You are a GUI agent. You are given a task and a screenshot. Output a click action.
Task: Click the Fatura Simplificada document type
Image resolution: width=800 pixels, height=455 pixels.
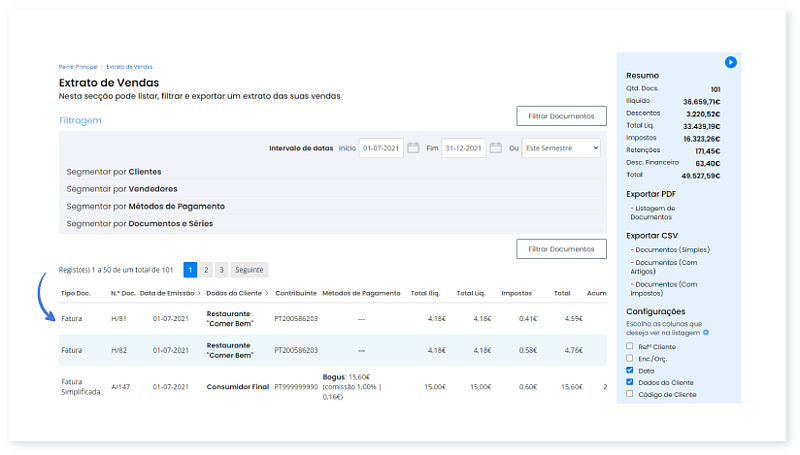tap(81, 387)
